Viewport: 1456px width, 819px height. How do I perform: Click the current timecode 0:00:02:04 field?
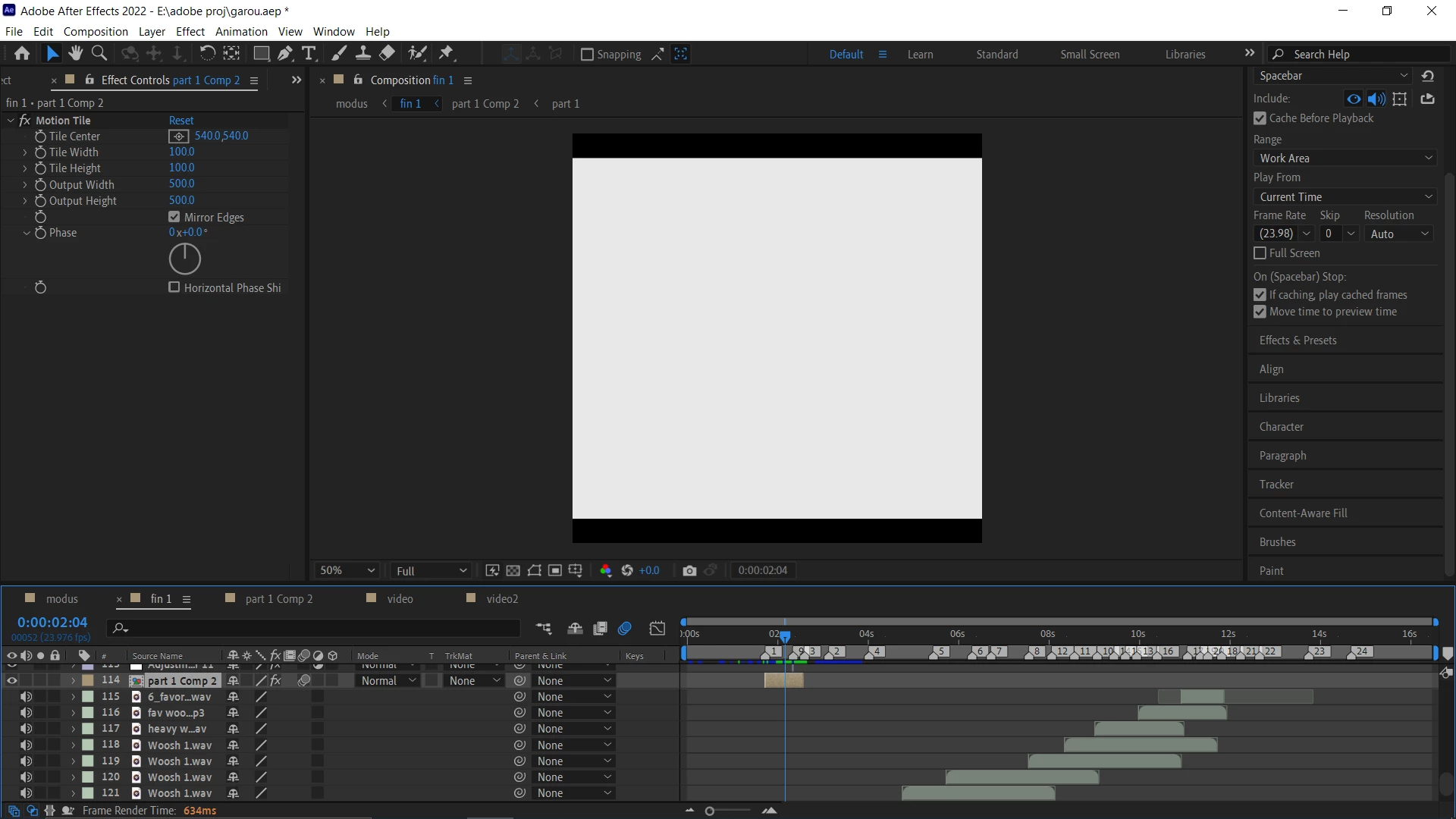point(52,623)
